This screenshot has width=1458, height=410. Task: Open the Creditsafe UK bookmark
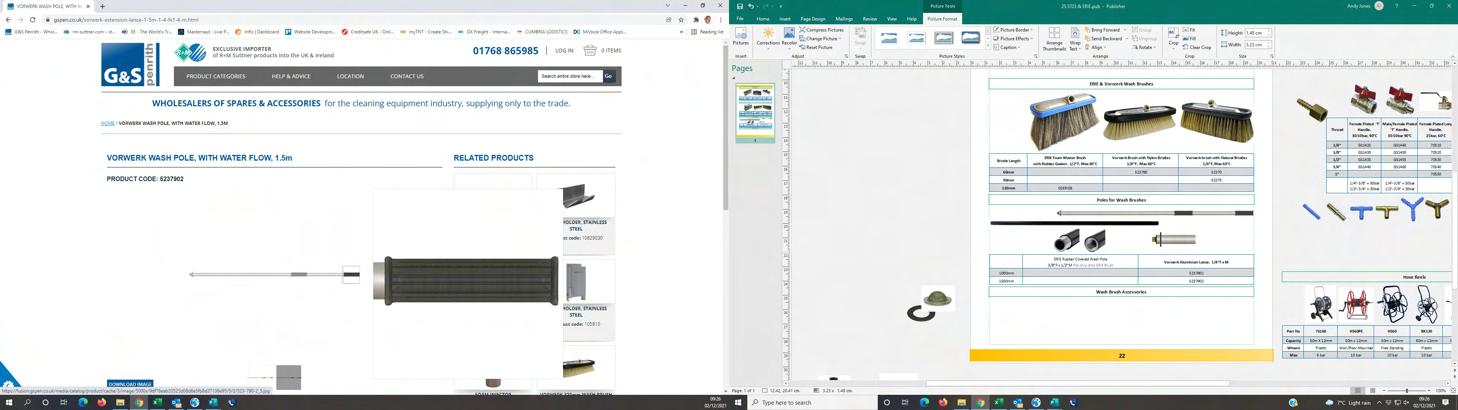pyautogui.click(x=368, y=32)
